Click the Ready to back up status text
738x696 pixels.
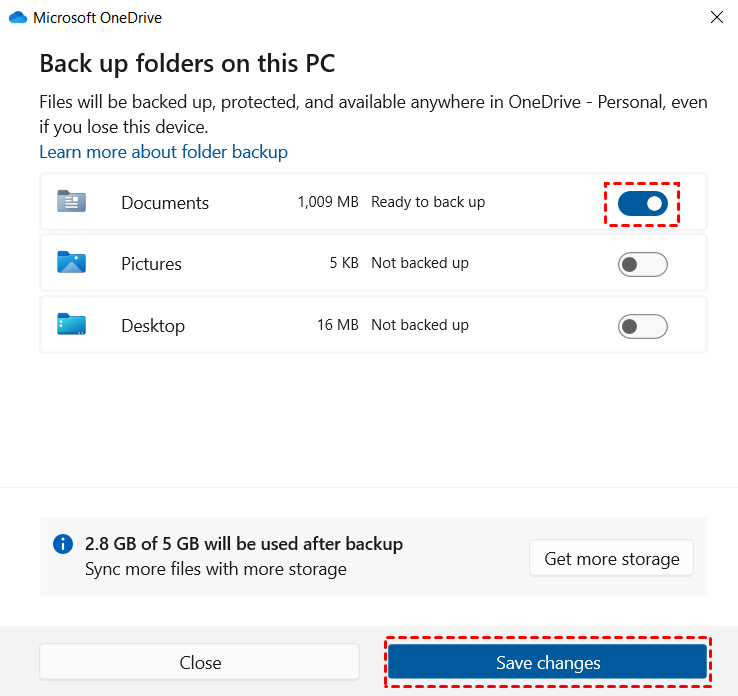tap(428, 202)
